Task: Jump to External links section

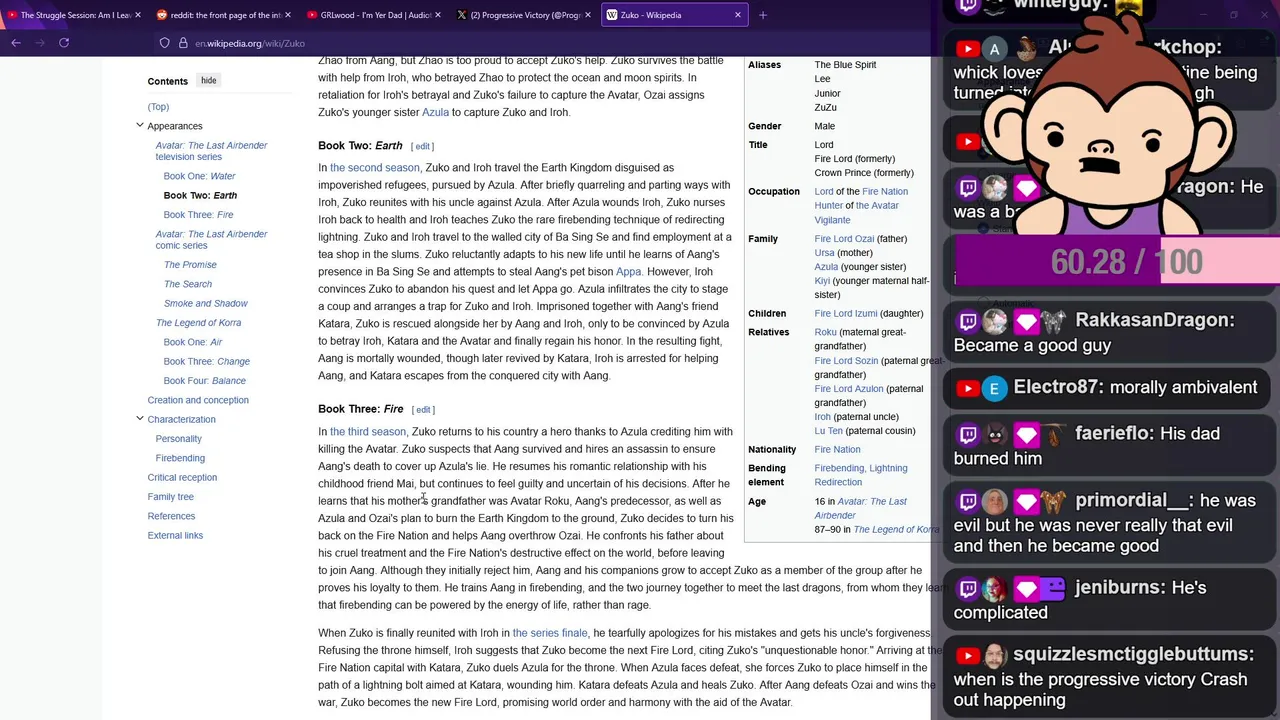Action: coord(175,535)
